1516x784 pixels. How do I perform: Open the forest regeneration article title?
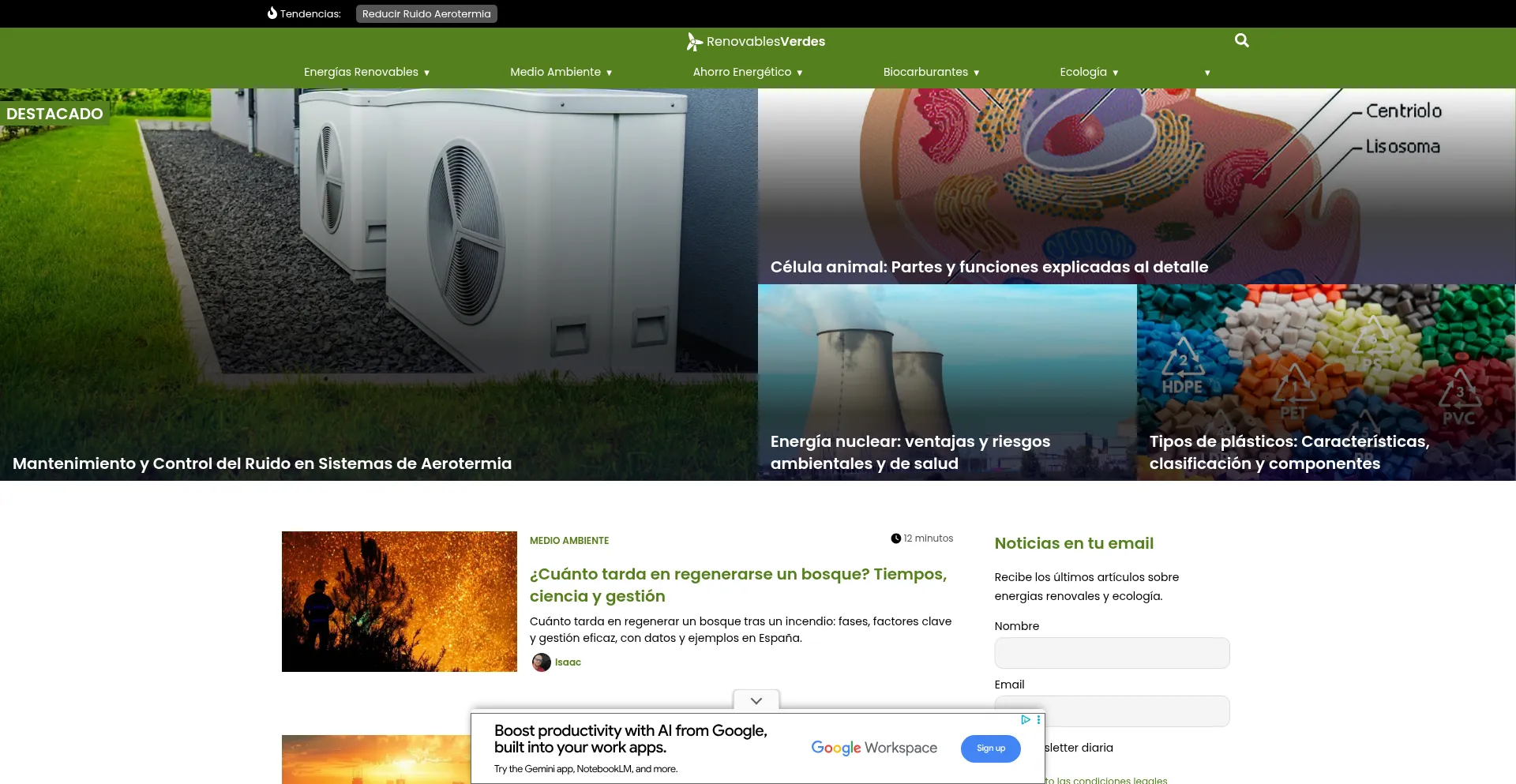tap(737, 585)
